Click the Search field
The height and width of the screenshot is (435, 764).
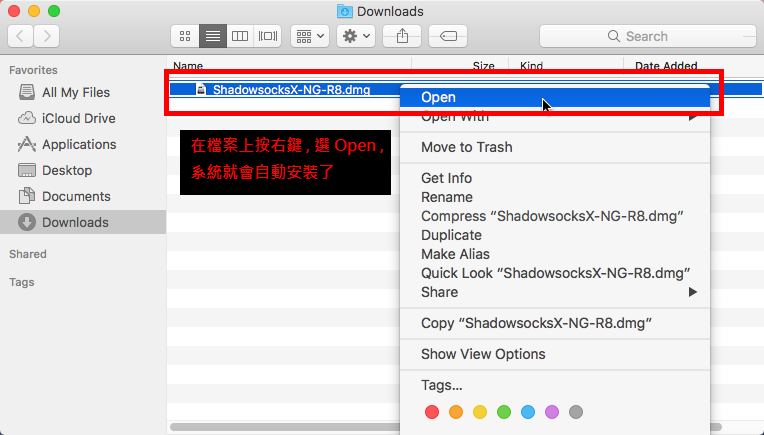[647, 36]
